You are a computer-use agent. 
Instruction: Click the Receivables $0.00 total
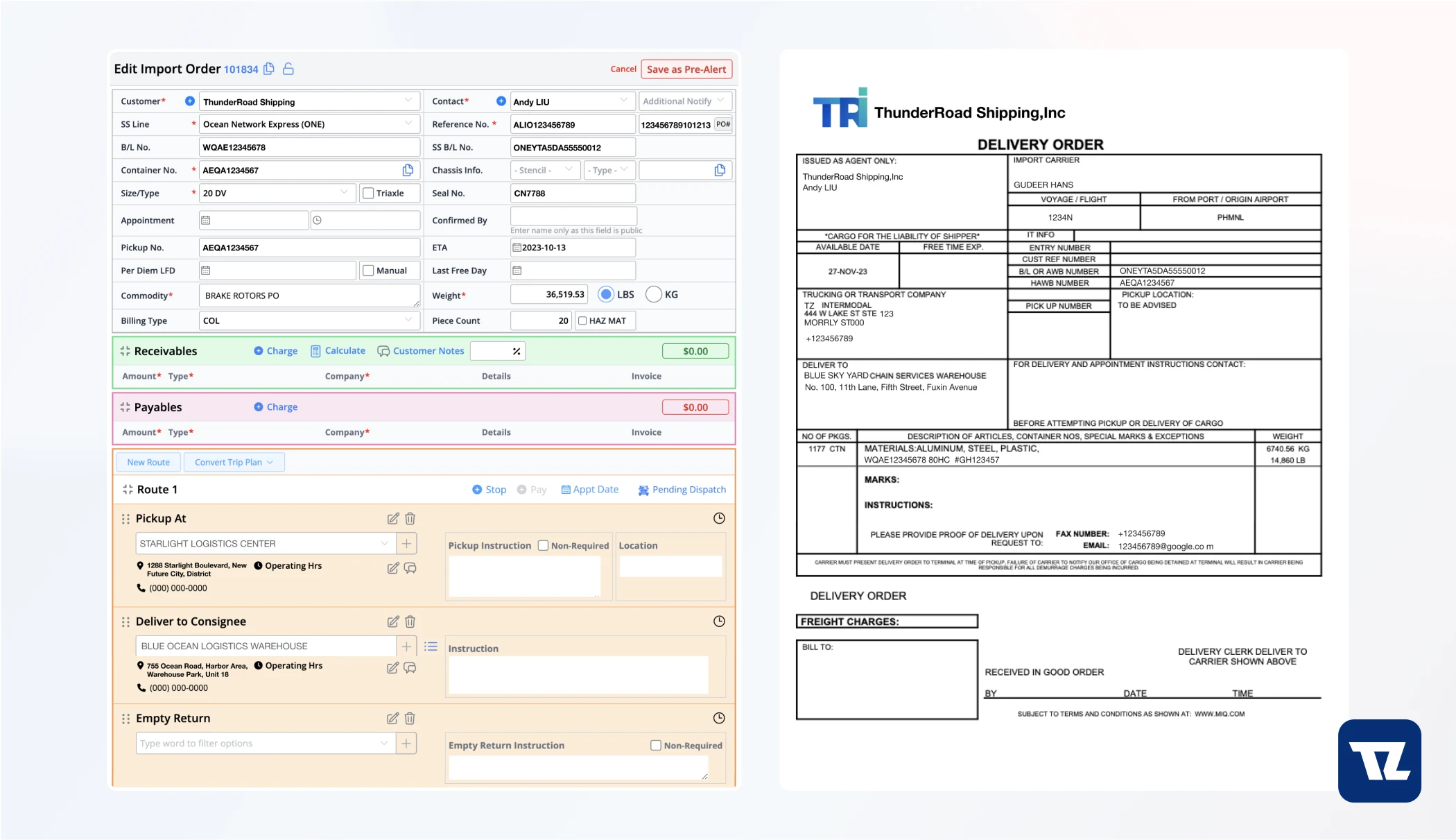695,351
